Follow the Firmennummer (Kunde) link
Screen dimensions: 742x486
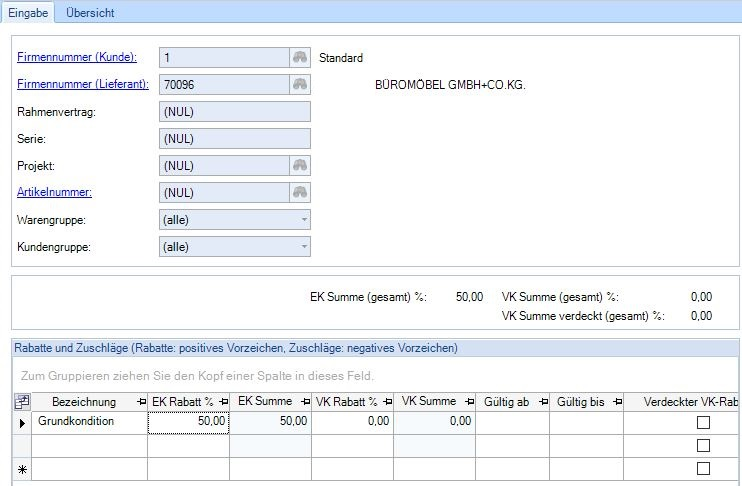[x=77, y=58]
